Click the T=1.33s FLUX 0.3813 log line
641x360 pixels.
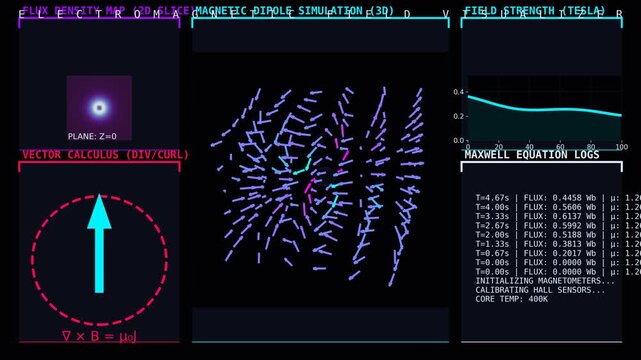[x=558, y=244]
